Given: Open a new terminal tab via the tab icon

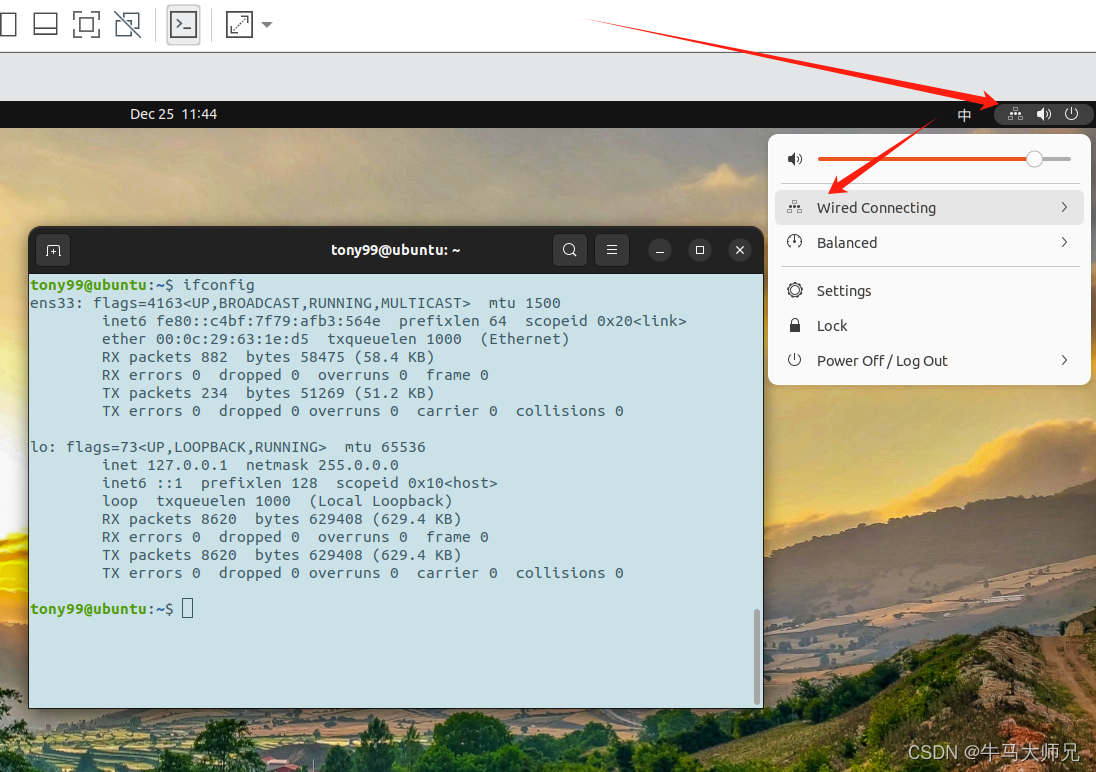Looking at the screenshot, I should click(52, 250).
